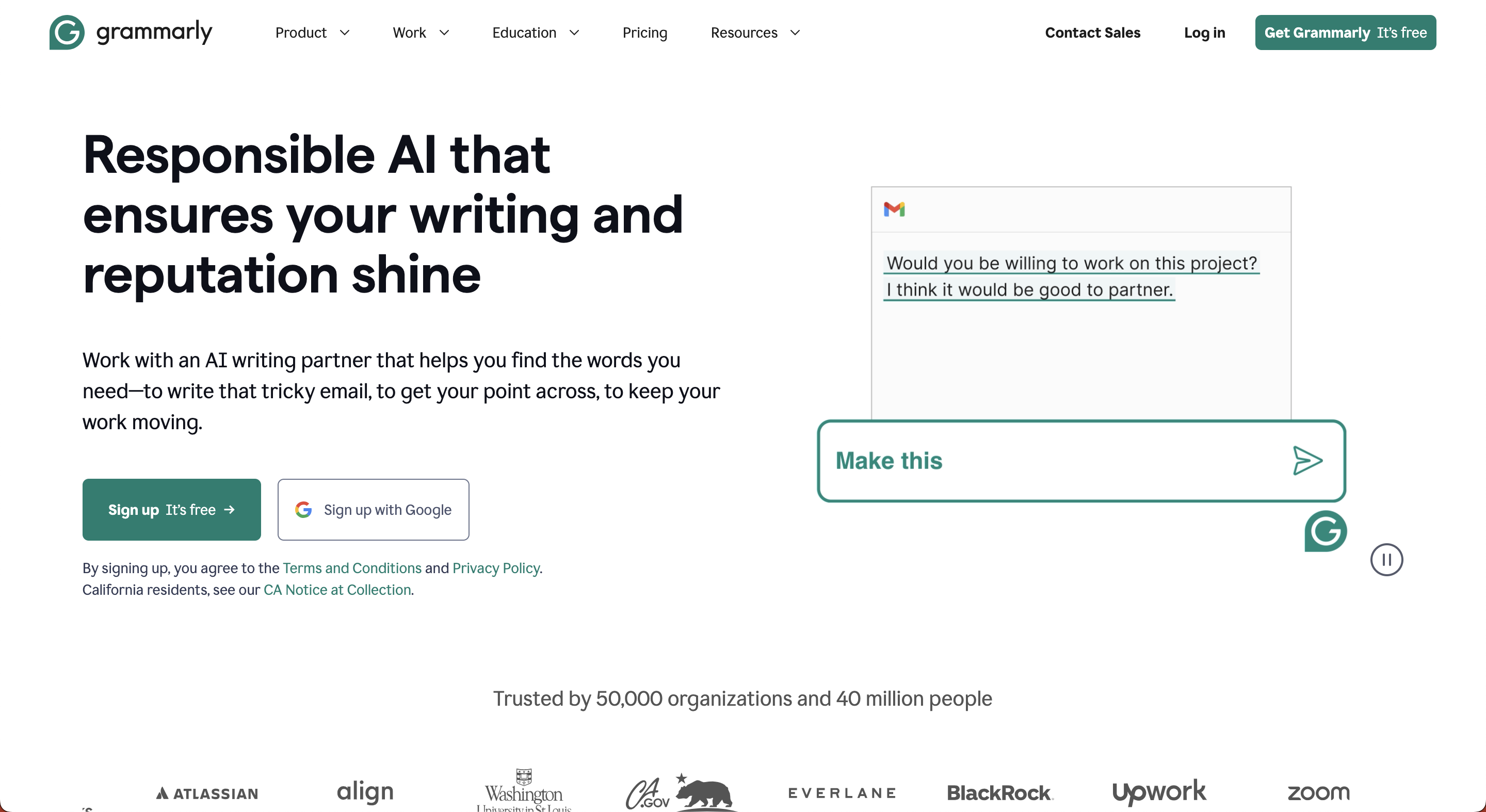The width and height of the screenshot is (1486, 812).
Task: Expand the Product dropdown menu
Action: point(313,33)
